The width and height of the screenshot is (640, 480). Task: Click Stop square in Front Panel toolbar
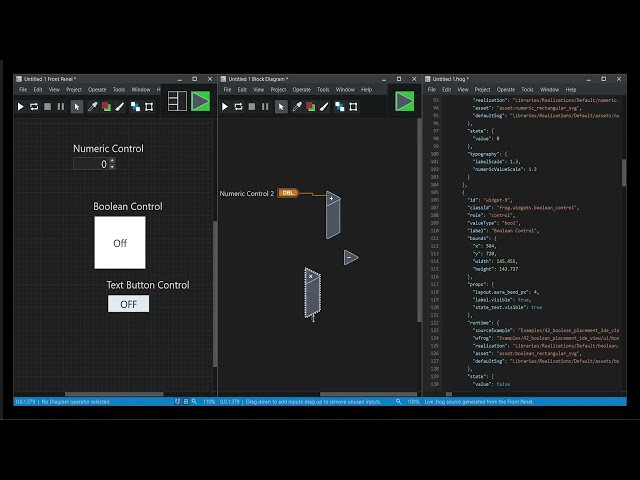(x=47, y=107)
